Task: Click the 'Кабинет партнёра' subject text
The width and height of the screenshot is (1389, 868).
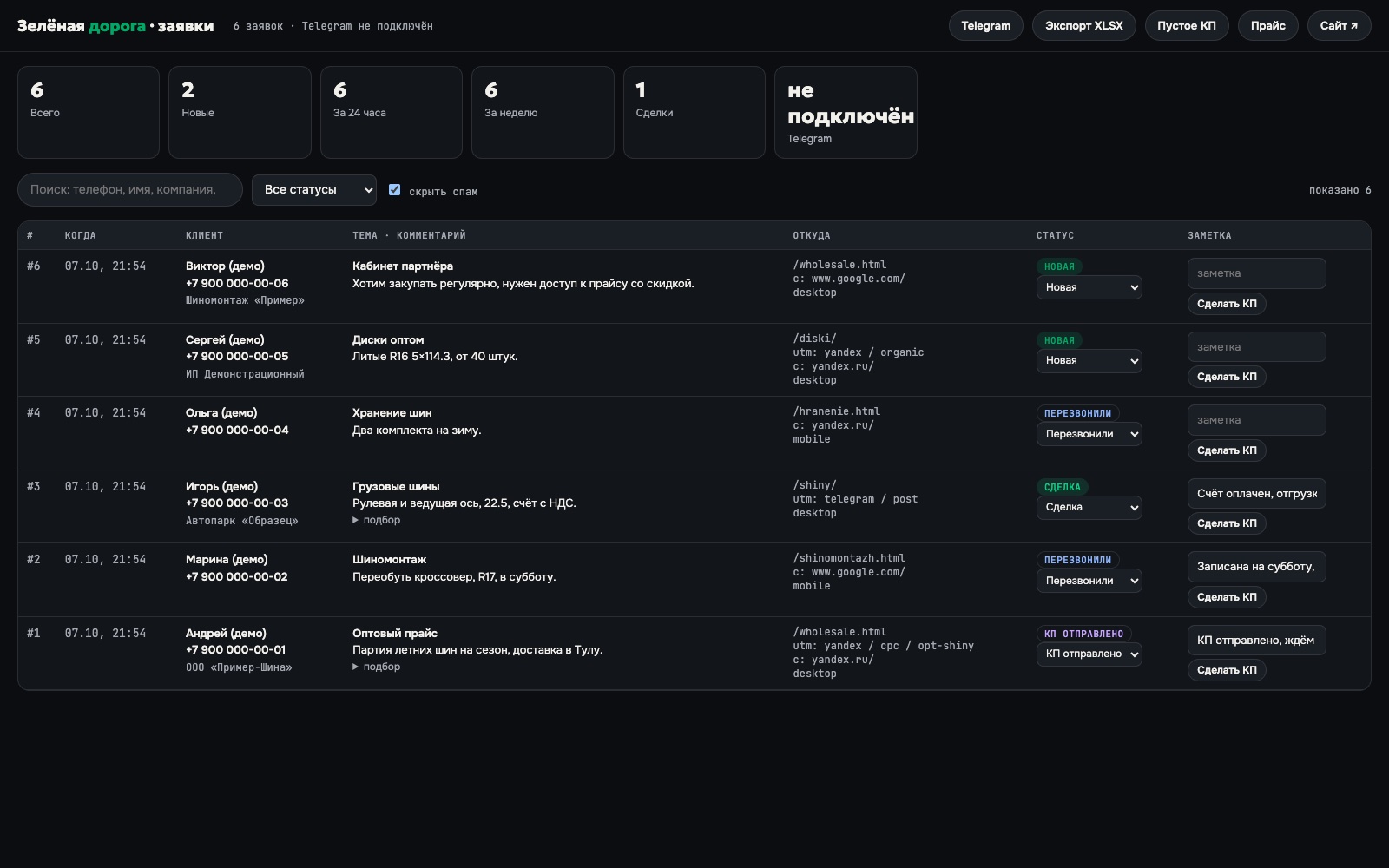Action: point(403,266)
